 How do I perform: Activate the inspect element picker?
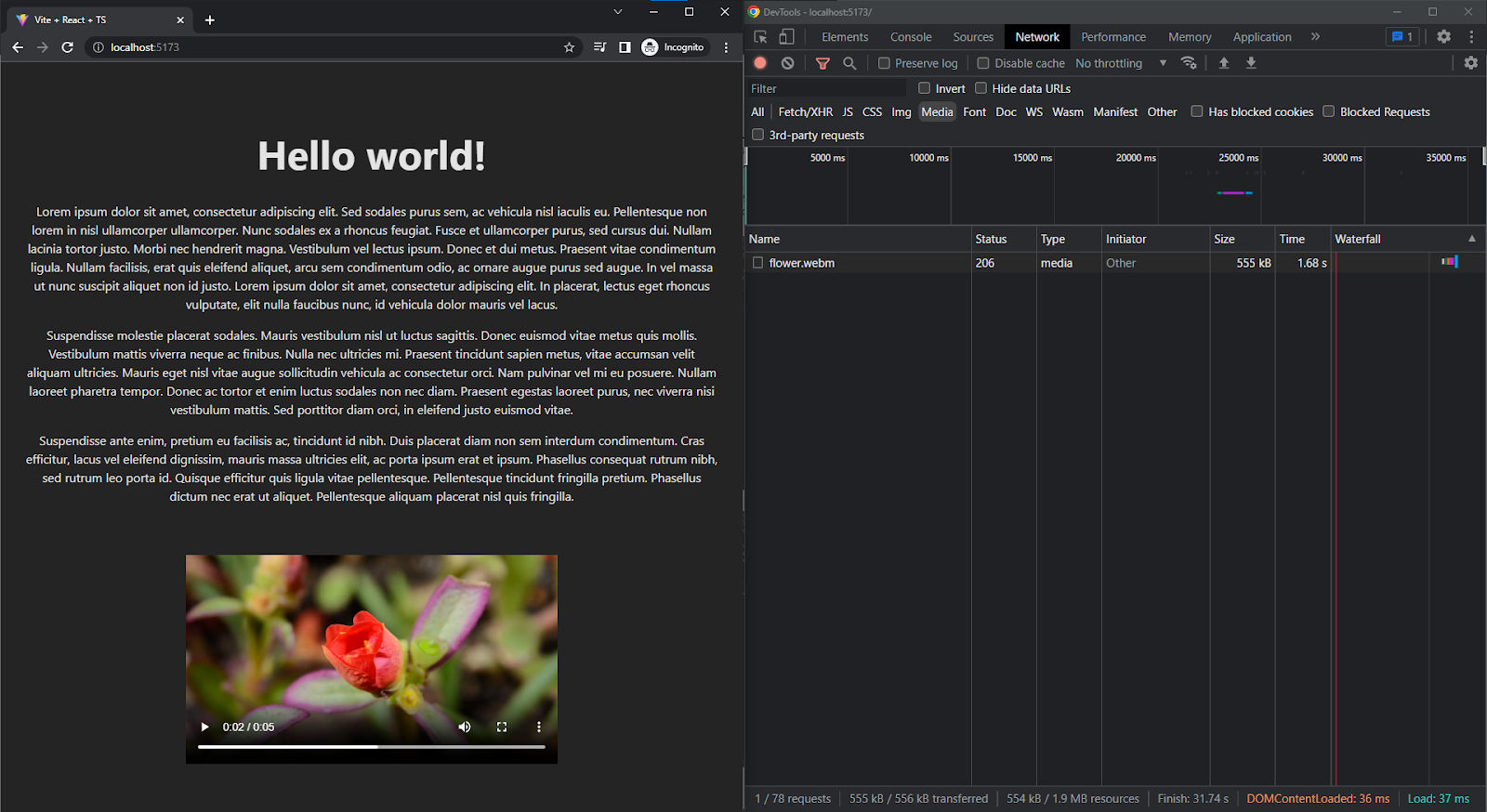click(760, 37)
